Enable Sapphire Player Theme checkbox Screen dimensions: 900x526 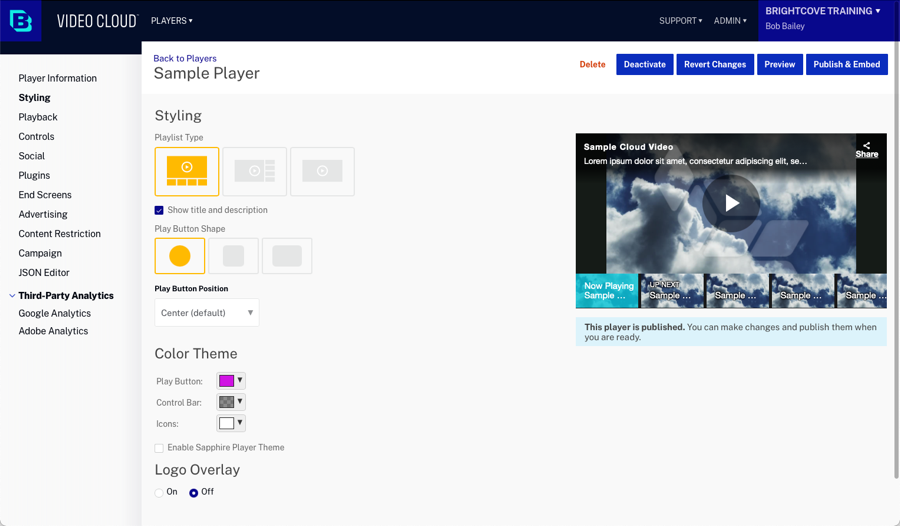[159, 448]
